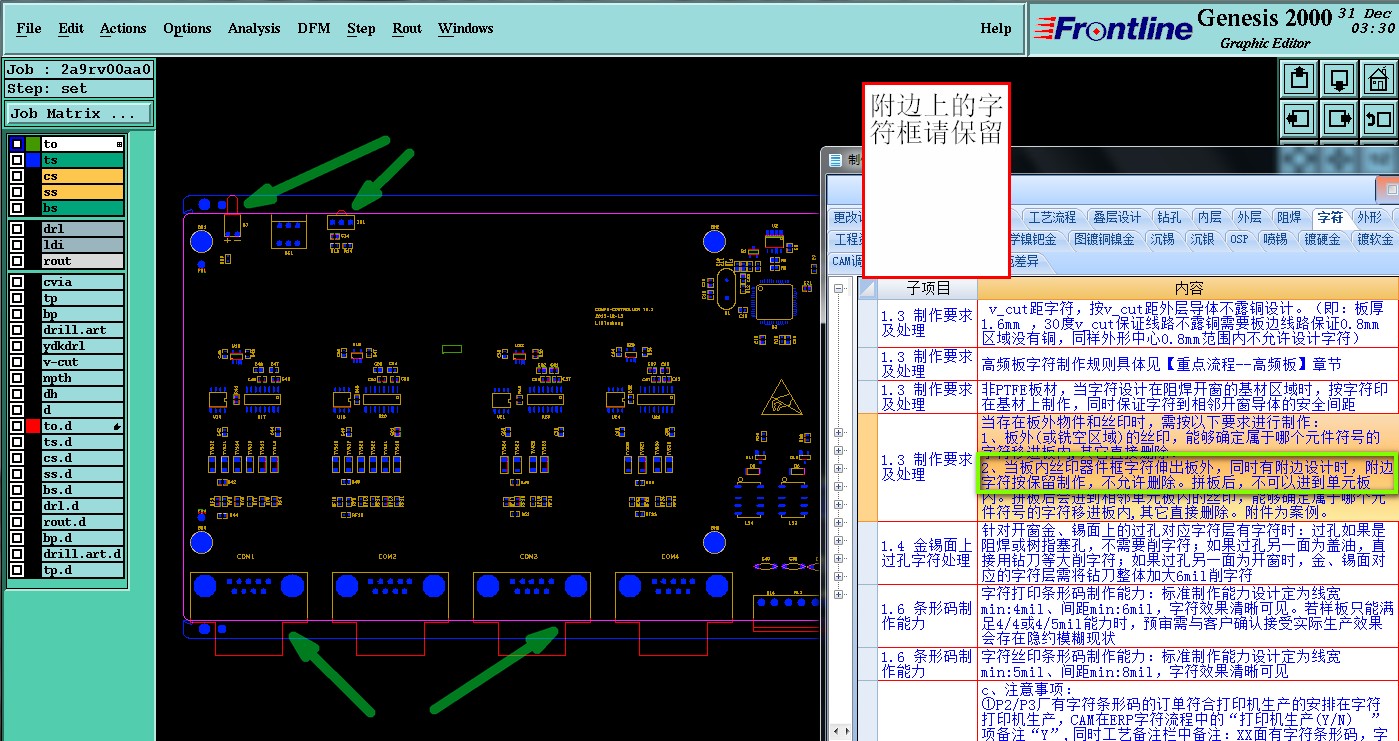Screen dimensions: 1399x741
Task: Switch to the 沉锡 tab
Action: click(1162, 239)
